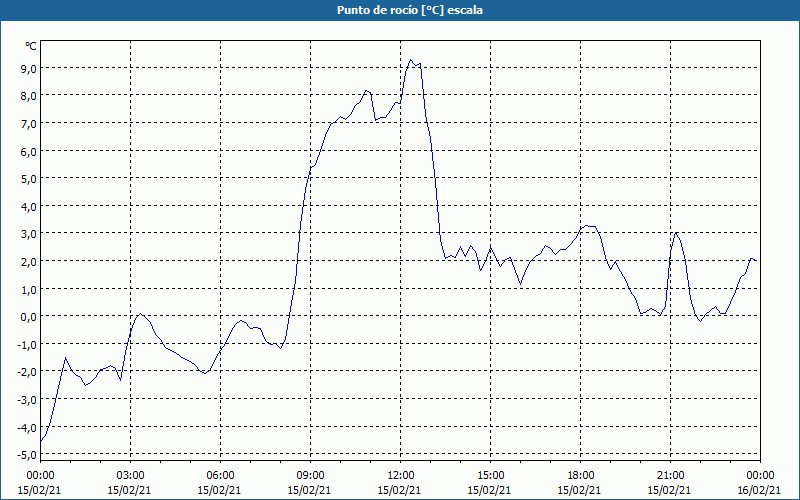The width and height of the screenshot is (800, 500).
Task: Select the 09:00 time label
Action: click(310, 476)
